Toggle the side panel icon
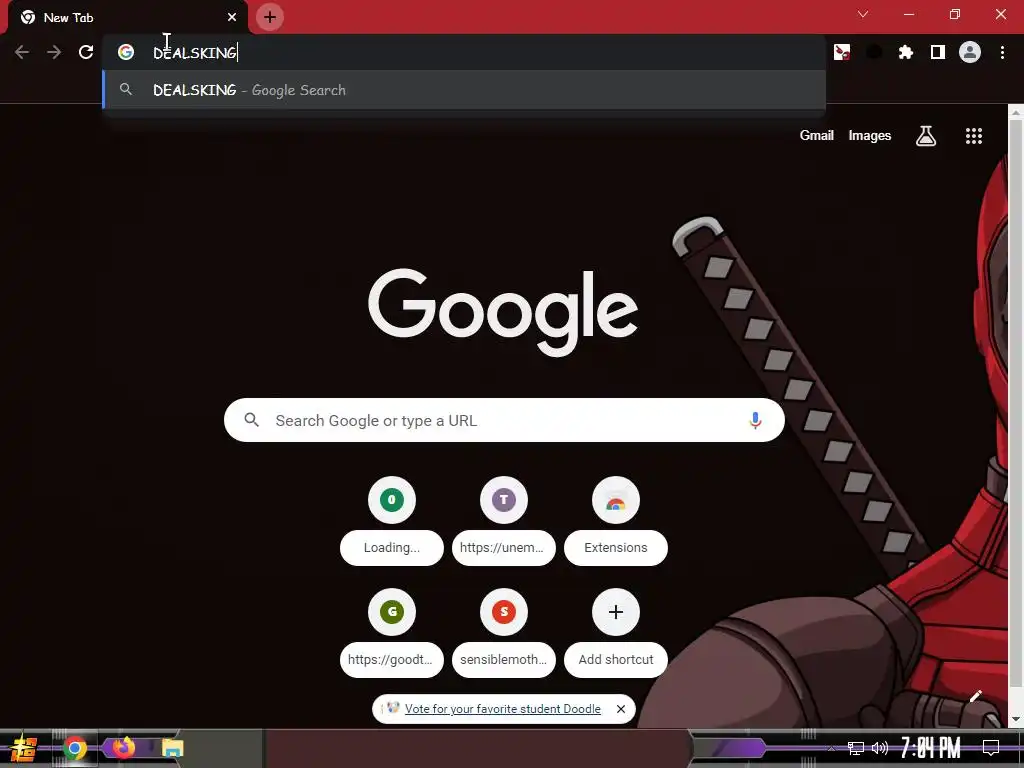This screenshot has width=1024, height=768. point(938,52)
